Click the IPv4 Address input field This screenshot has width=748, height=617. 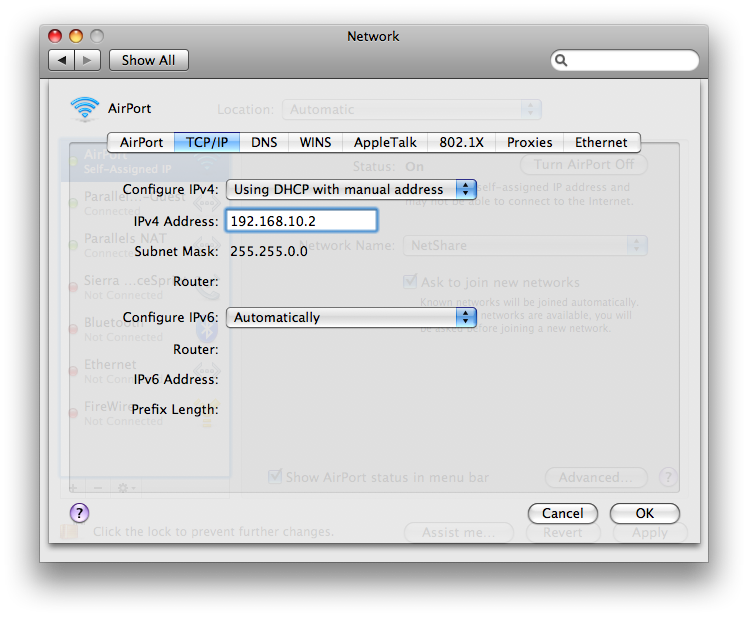coord(301,221)
